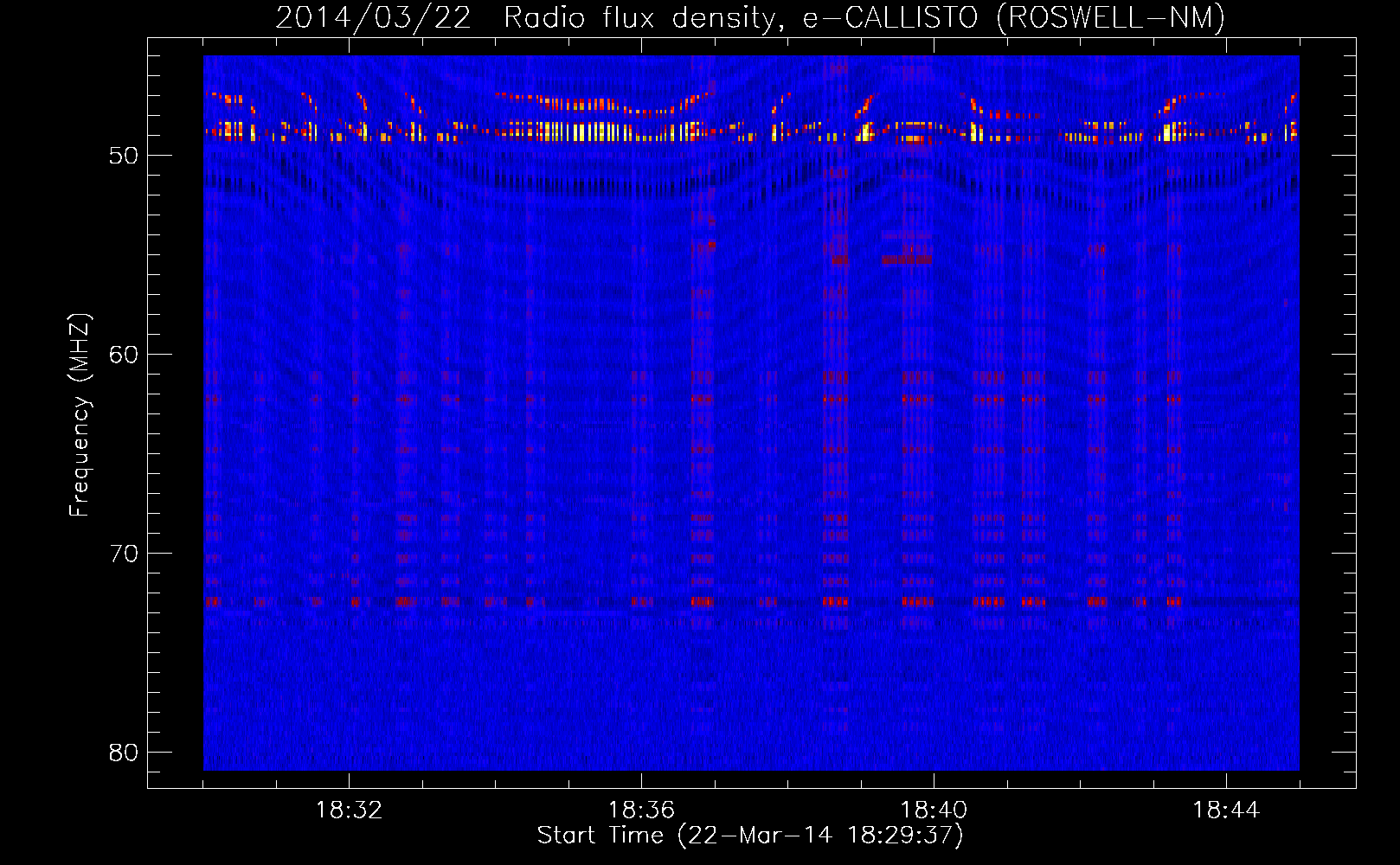Click the 18:36 time tick label

pos(641,811)
